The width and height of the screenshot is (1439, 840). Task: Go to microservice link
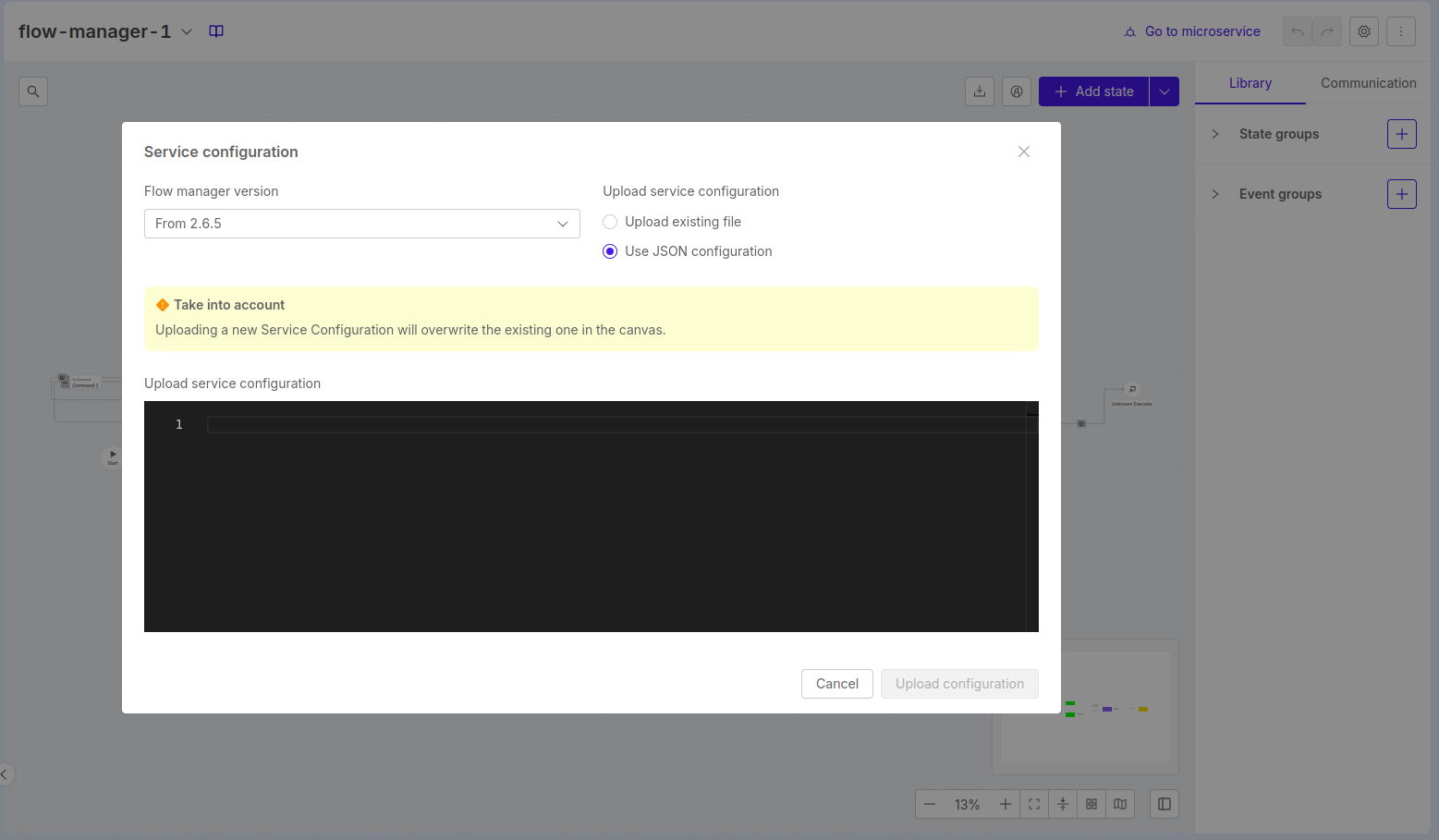pyautogui.click(x=1192, y=31)
